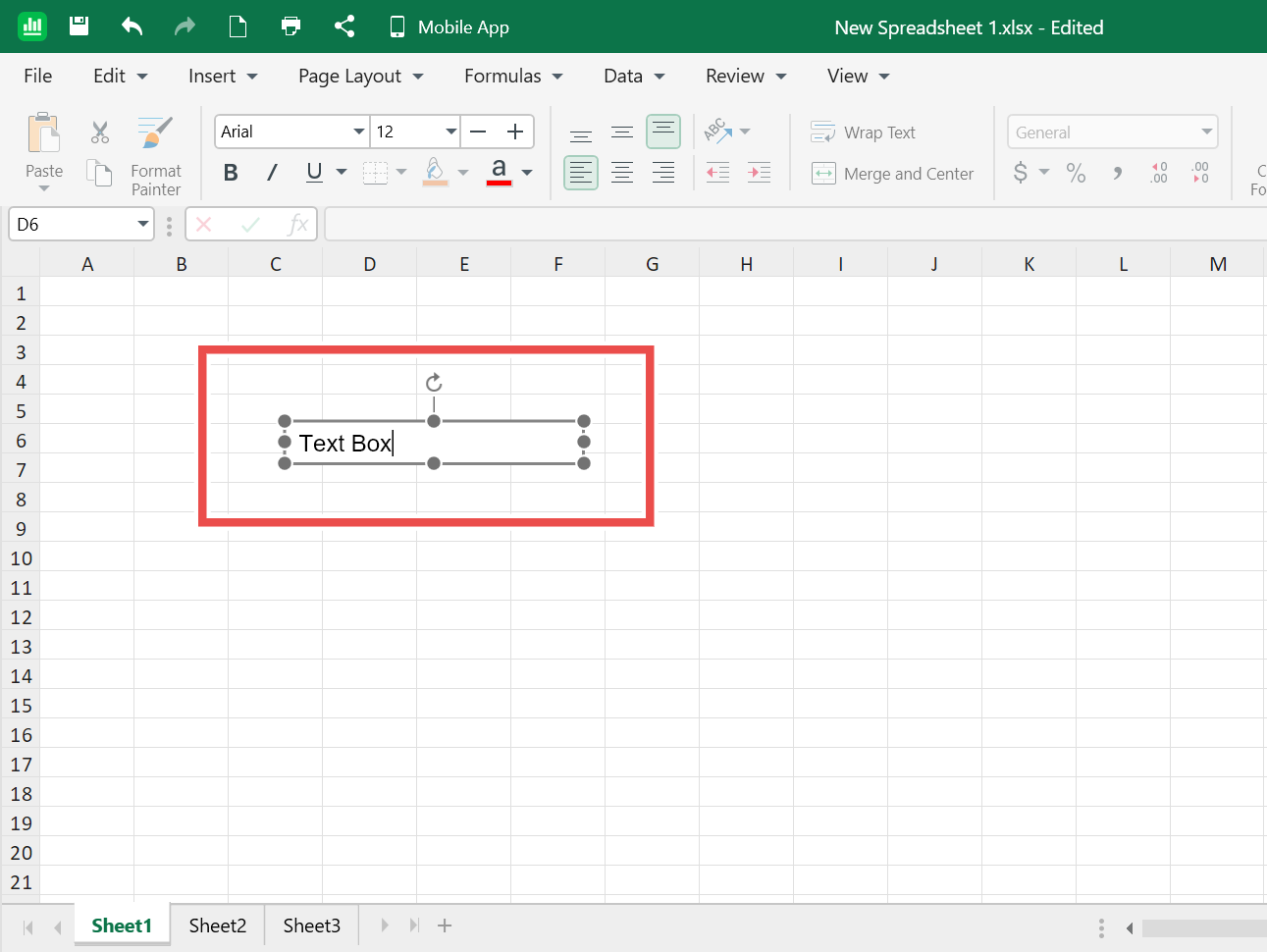This screenshot has height=952, width=1267.
Task: Click the Paste icon
Action: click(x=44, y=133)
